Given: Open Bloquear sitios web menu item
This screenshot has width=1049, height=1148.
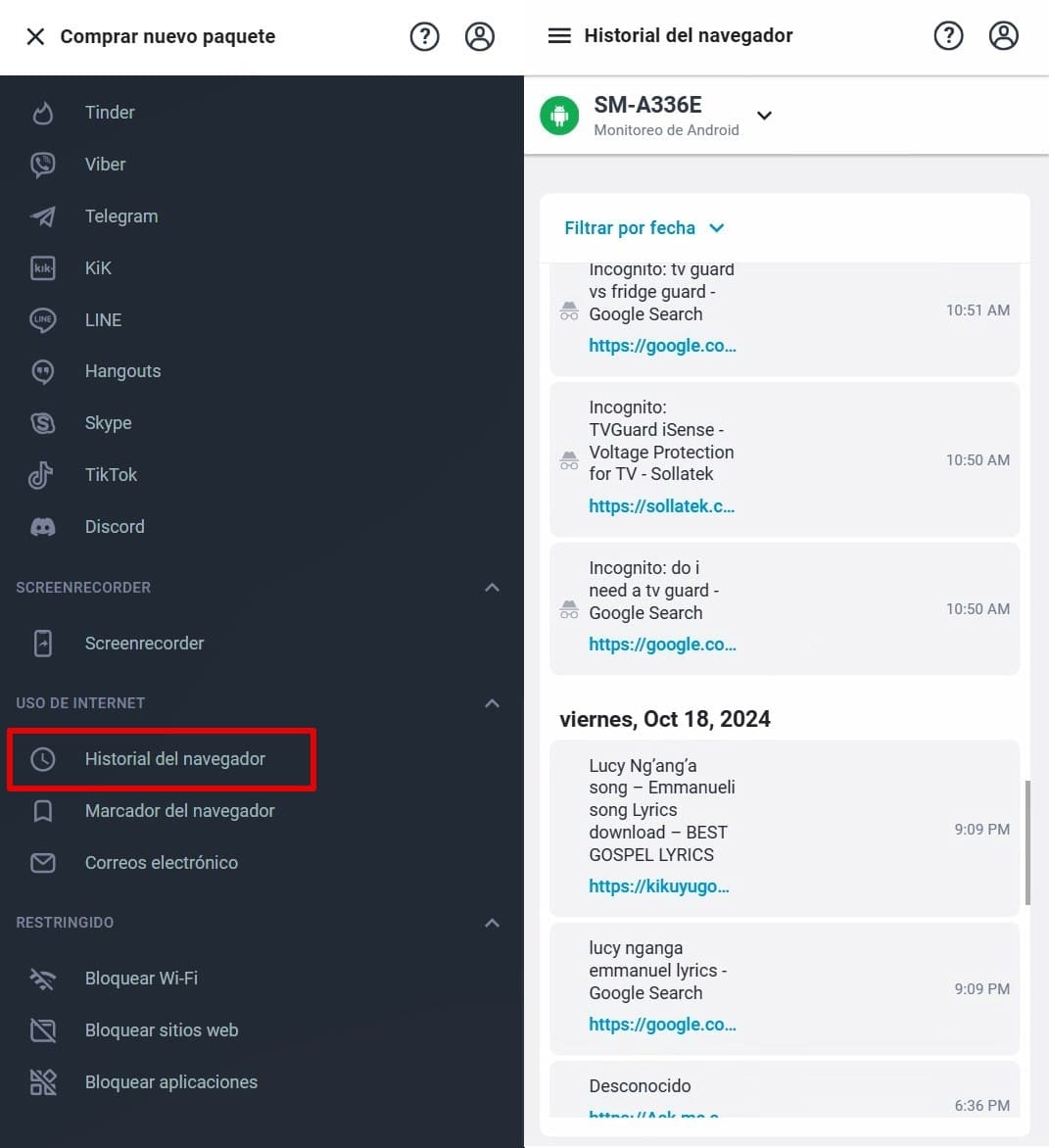Looking at the screenshot, I should [161, 1030].
